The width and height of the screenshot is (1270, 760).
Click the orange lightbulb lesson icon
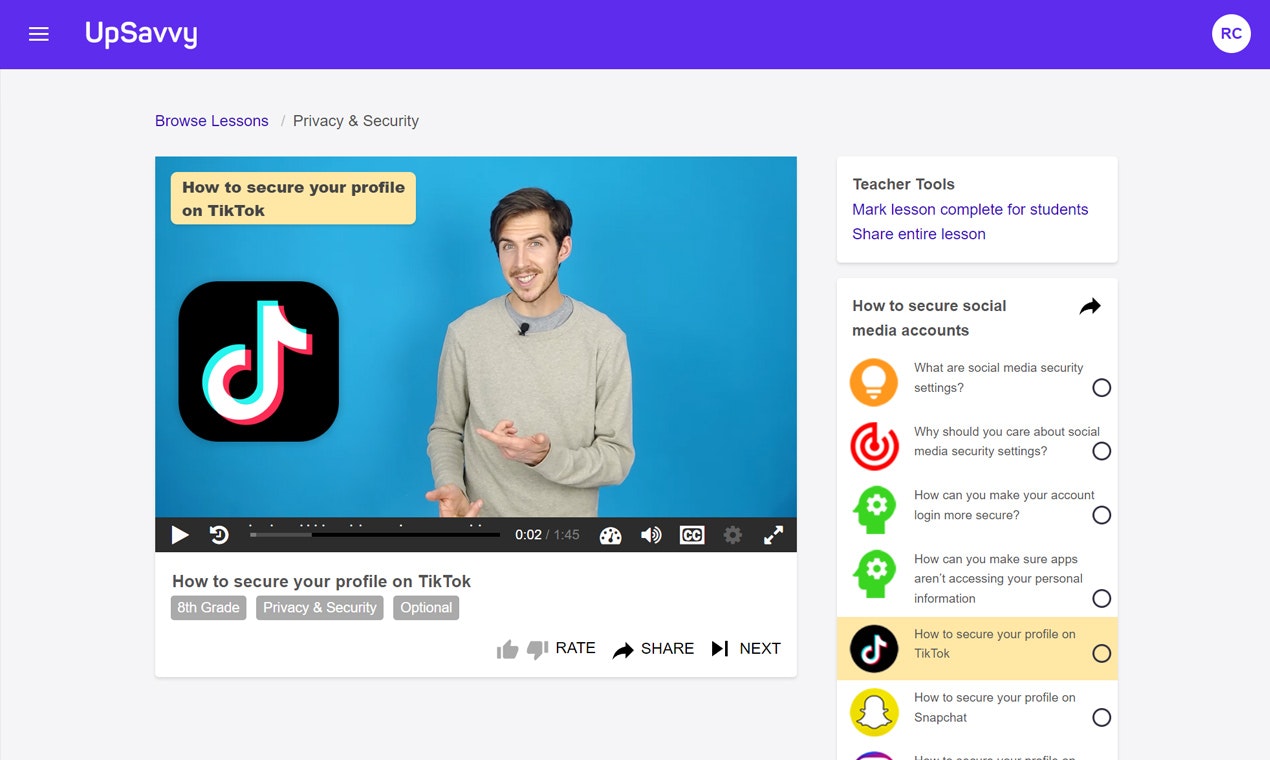[874, 382]
